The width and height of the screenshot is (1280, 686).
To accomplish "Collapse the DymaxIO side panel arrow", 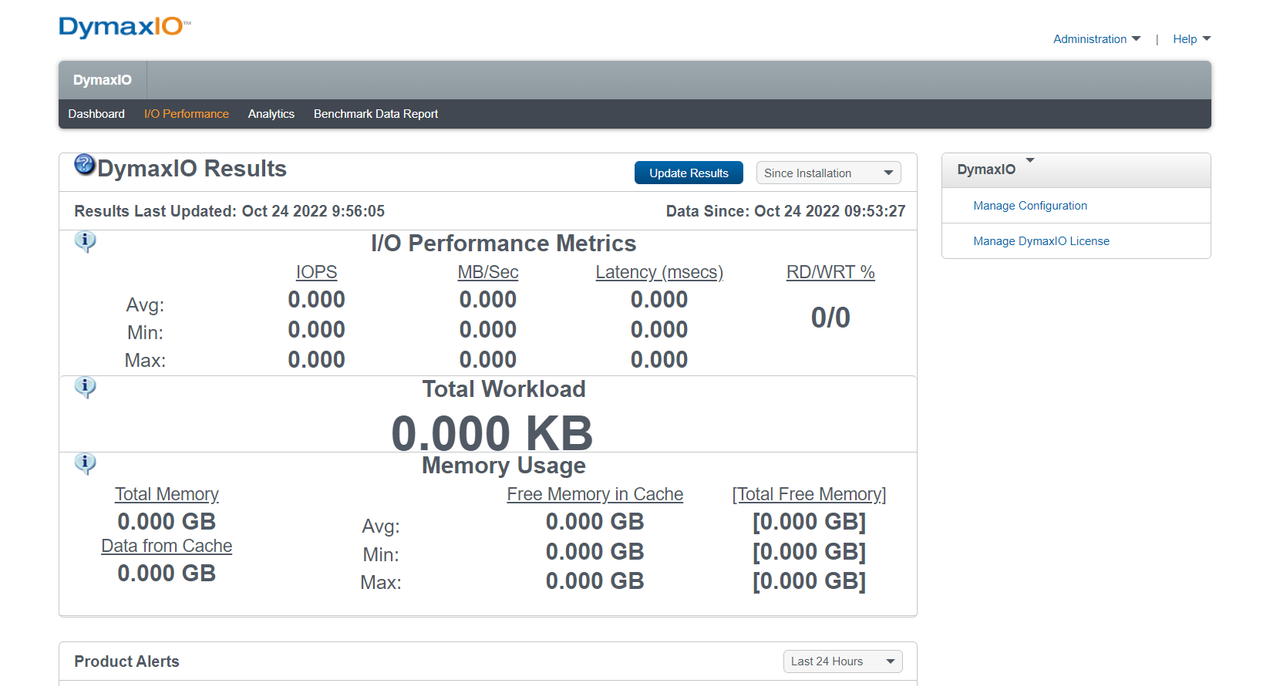I will point(1030,160).
